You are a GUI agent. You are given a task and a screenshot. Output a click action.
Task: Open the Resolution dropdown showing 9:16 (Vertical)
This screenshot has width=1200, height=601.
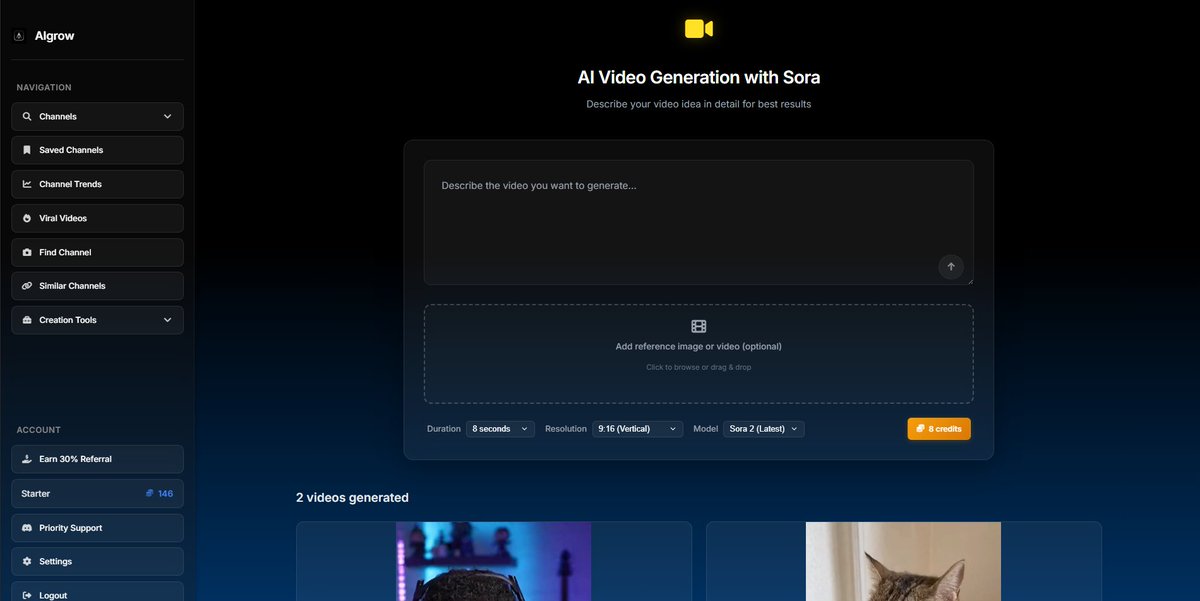638,429
